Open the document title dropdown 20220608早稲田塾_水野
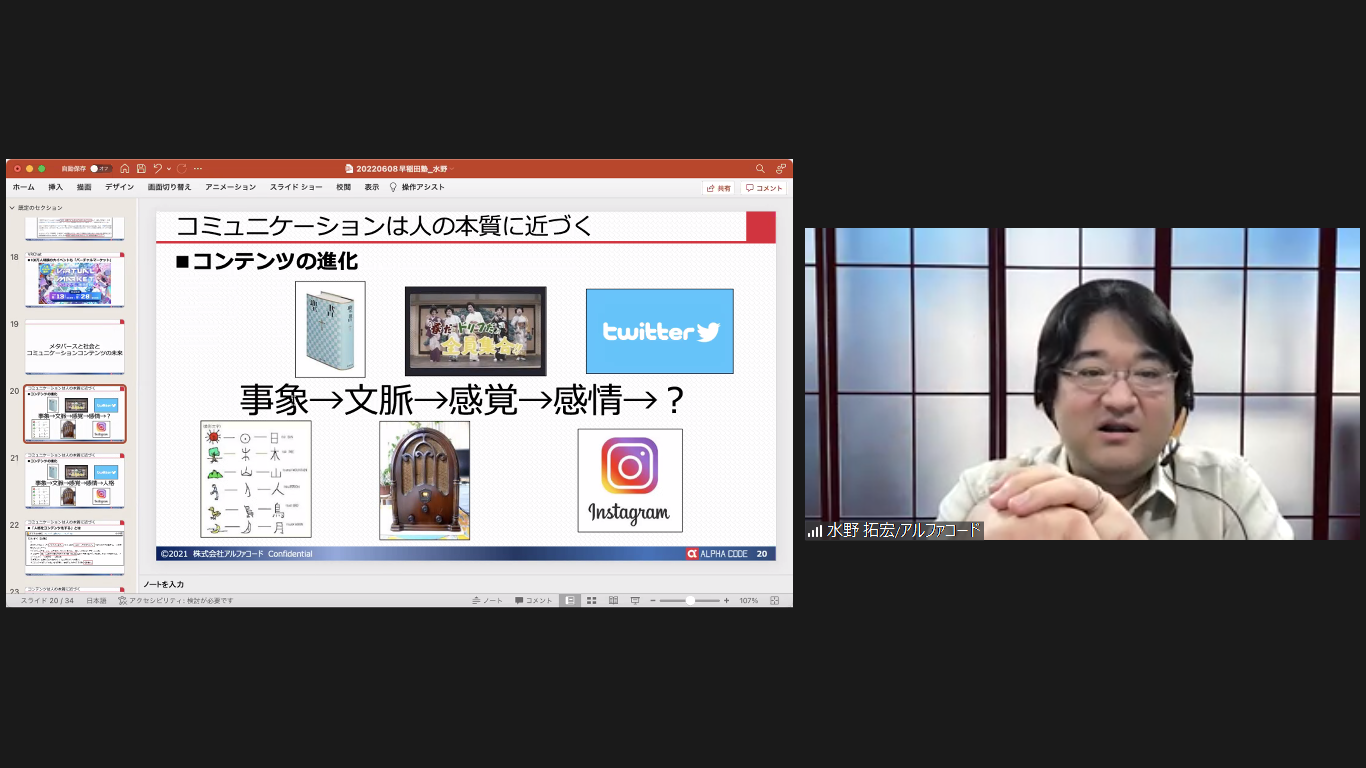This screenshot has width=1366, height=768. [x=400, y=169]
